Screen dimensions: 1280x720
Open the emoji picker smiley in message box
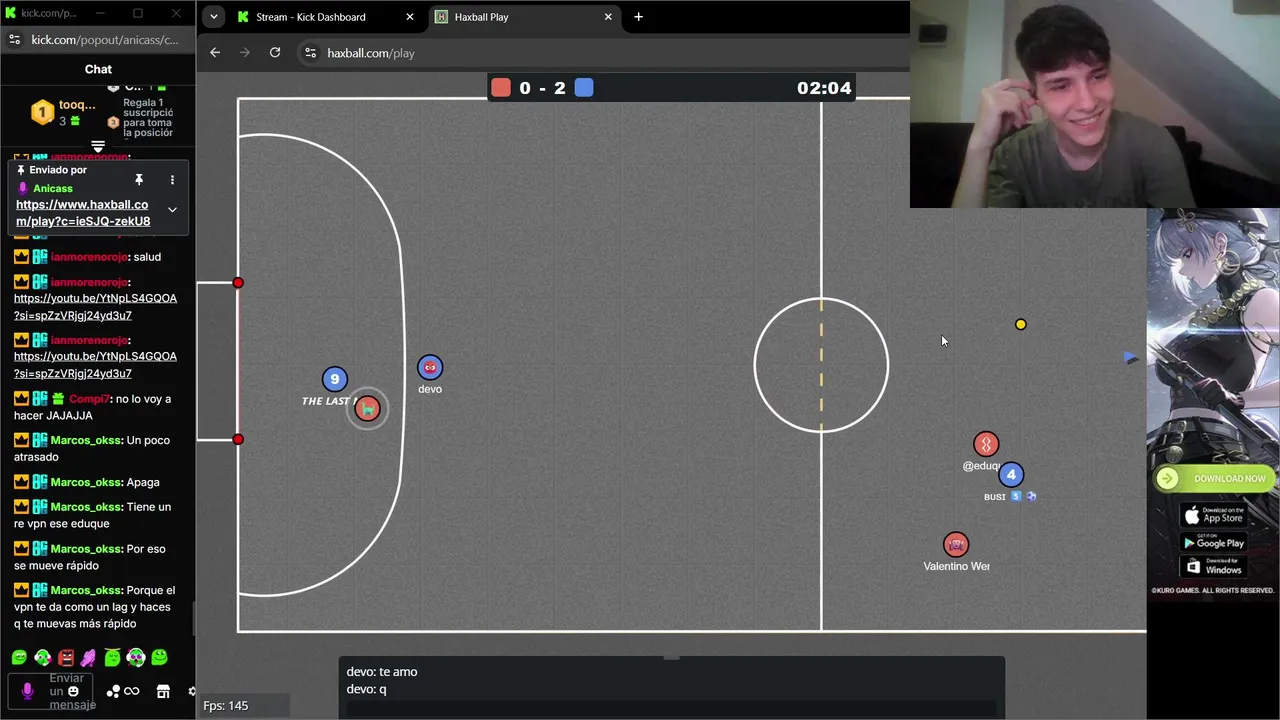coord(73,691)
